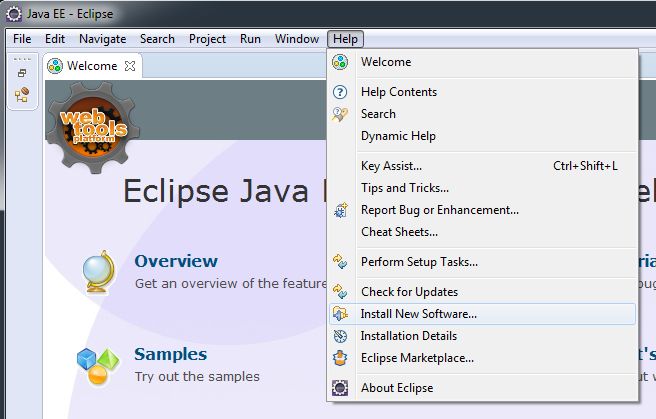Open Cheat Sheets...
The width and height of the screenshot is (656, 419).
point(482,232)
